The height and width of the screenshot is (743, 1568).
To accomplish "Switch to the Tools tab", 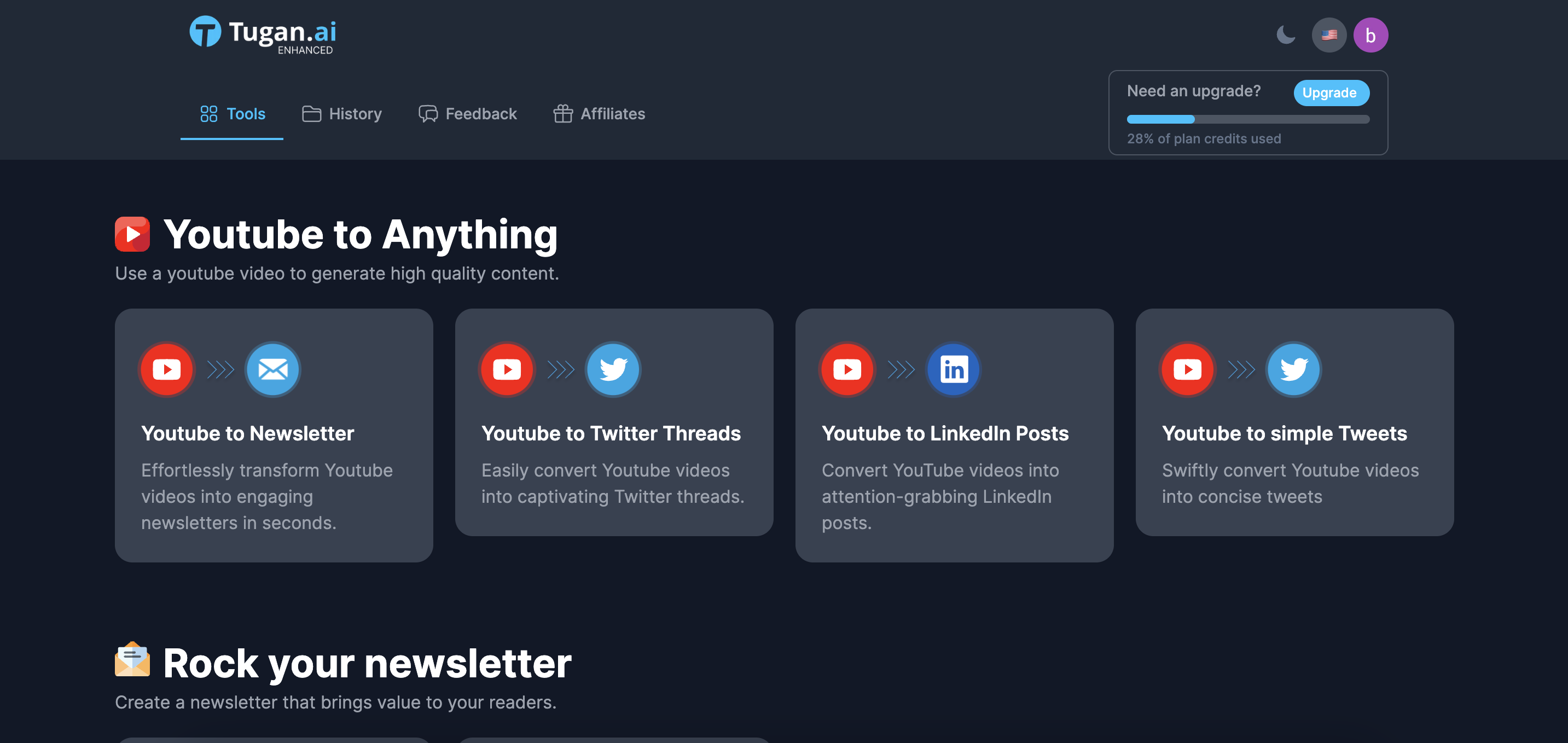I will [233, 114].
